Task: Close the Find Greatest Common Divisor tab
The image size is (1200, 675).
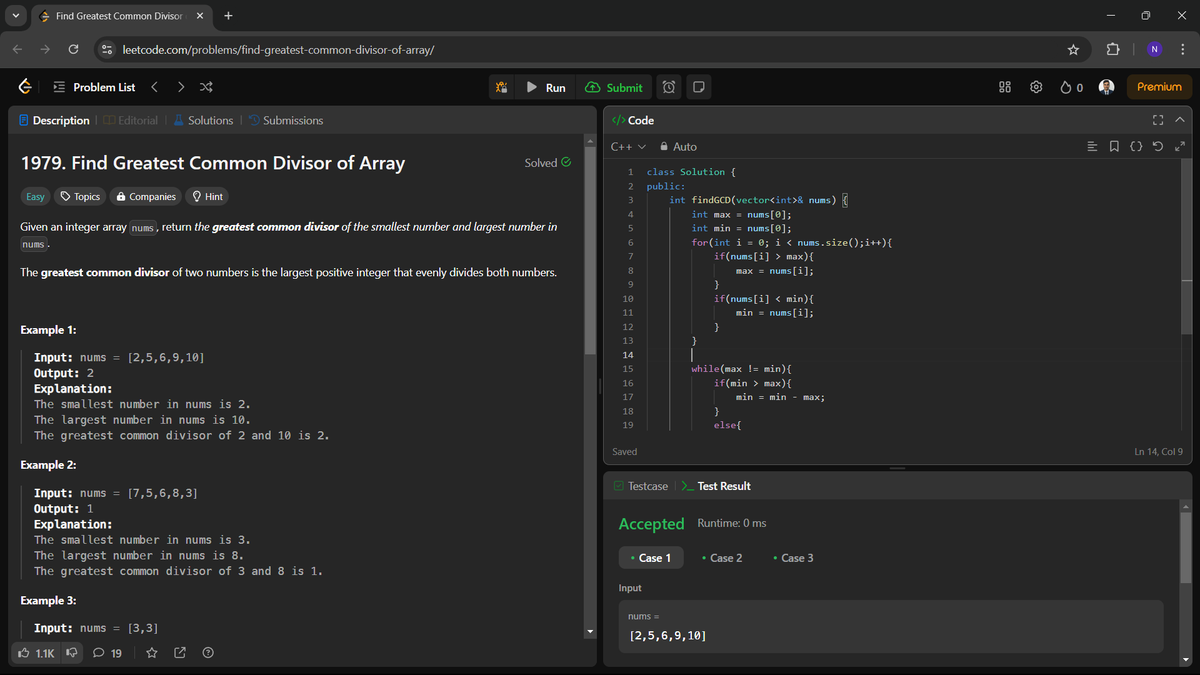Action: pyautogui.click(x=199, y=16)
